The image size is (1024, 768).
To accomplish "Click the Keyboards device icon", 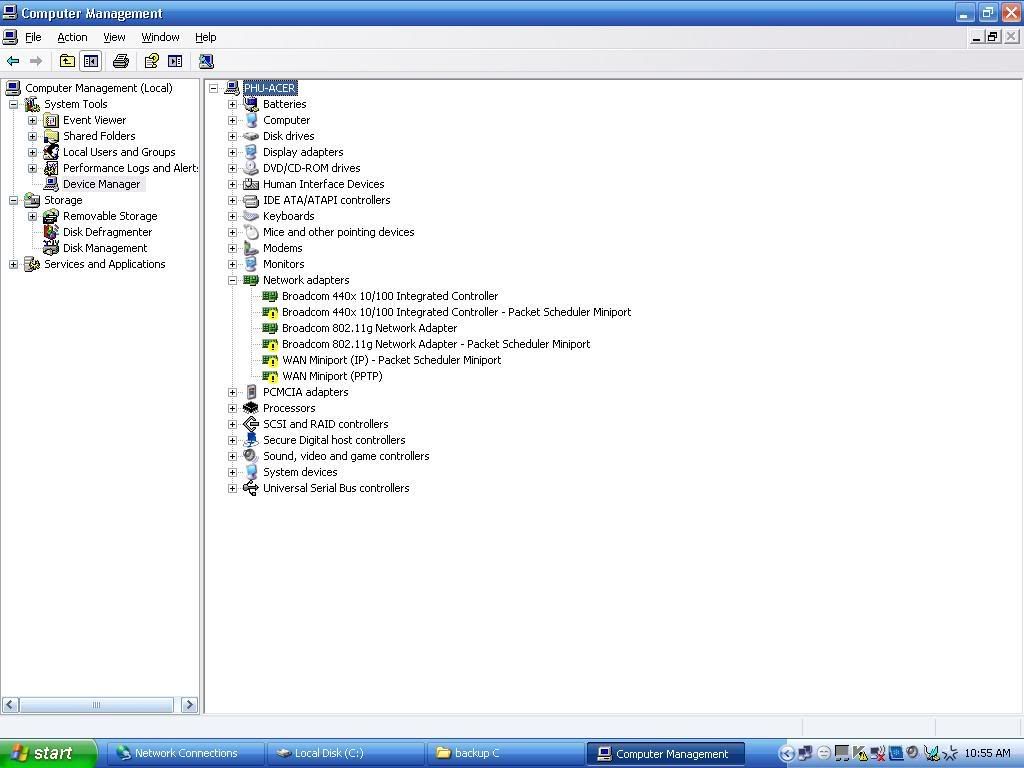I will tap(251, 216).
